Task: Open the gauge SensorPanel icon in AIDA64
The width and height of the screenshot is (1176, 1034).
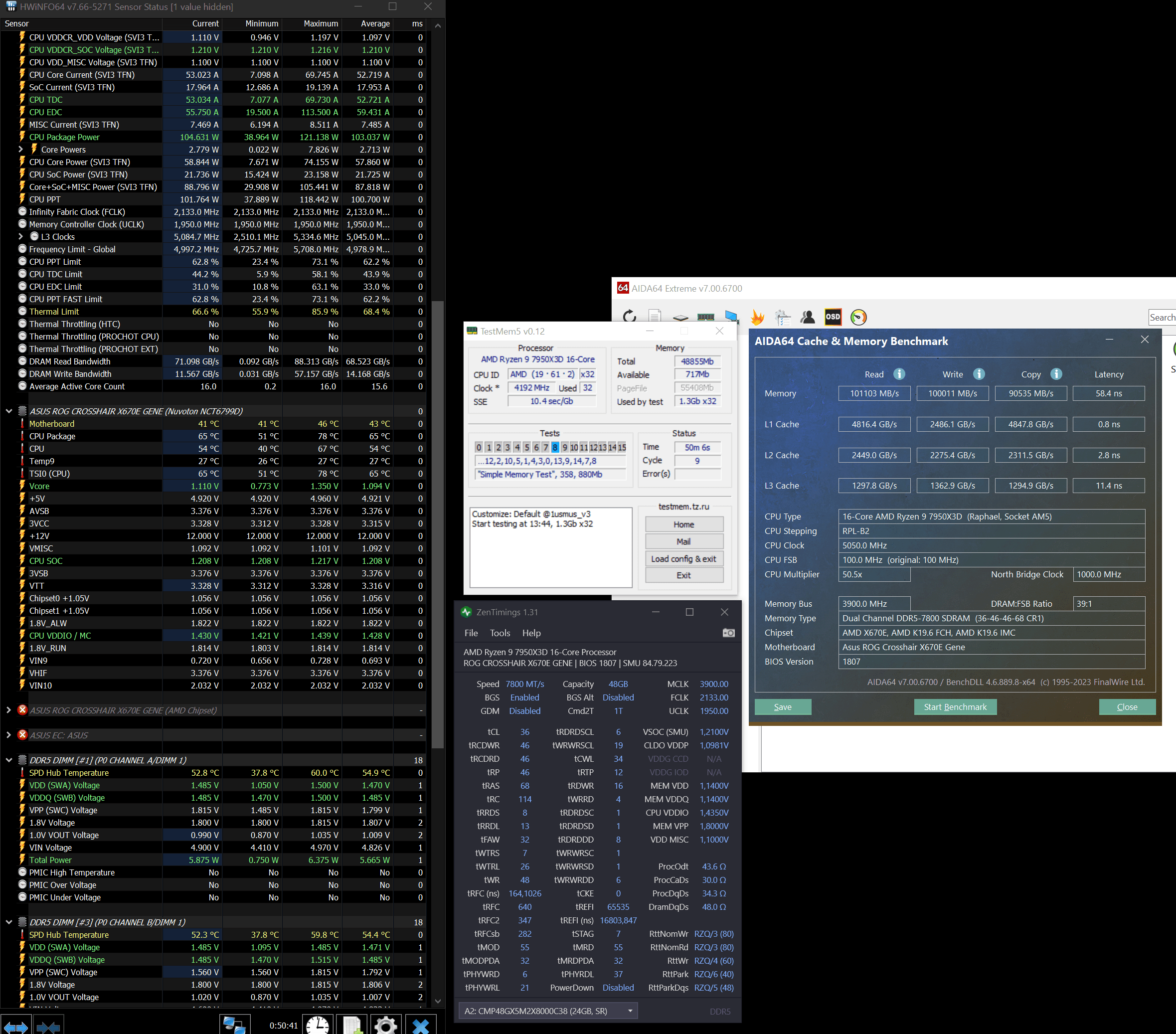Action: [x=858, y=317]
